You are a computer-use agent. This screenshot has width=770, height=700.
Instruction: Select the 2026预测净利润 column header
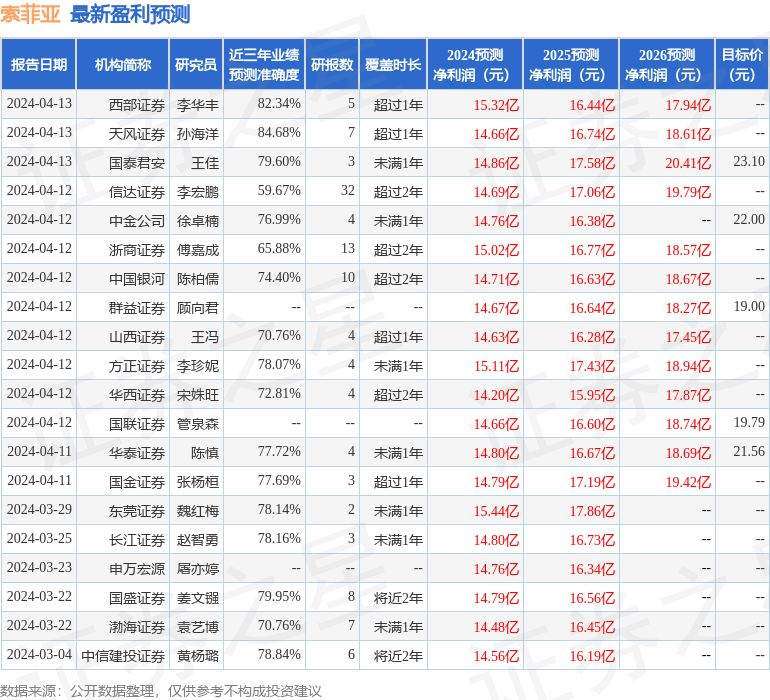[x=666, y=65]
